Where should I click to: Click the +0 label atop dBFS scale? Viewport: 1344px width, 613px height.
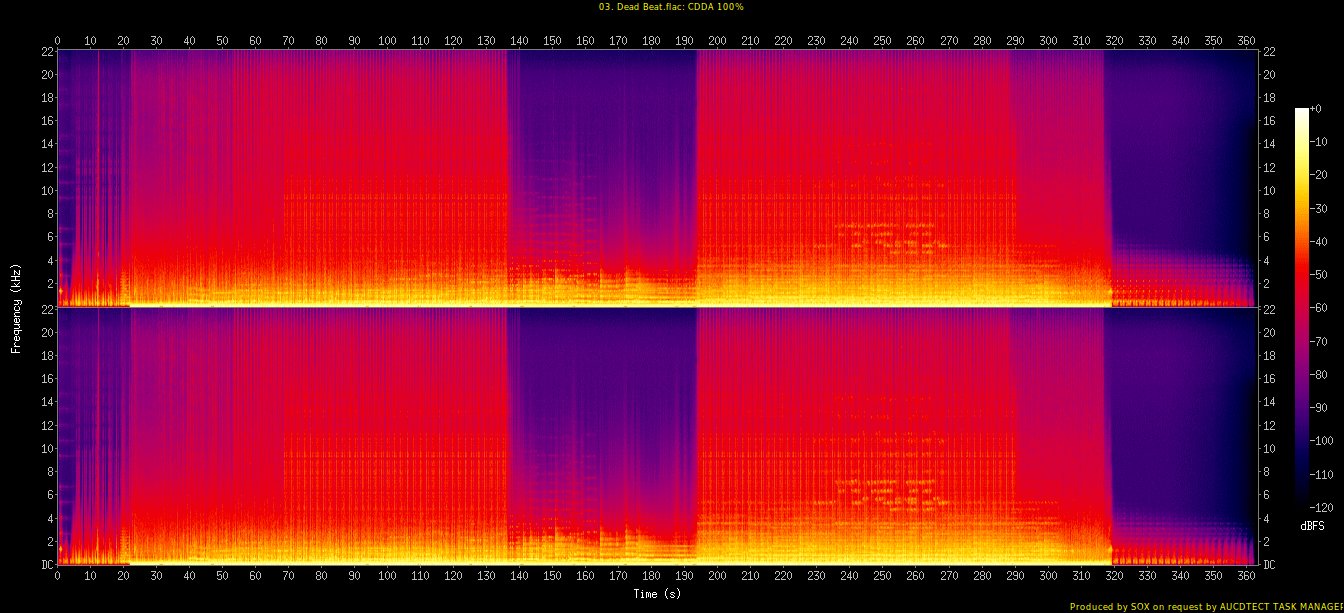click(1315, 108)
